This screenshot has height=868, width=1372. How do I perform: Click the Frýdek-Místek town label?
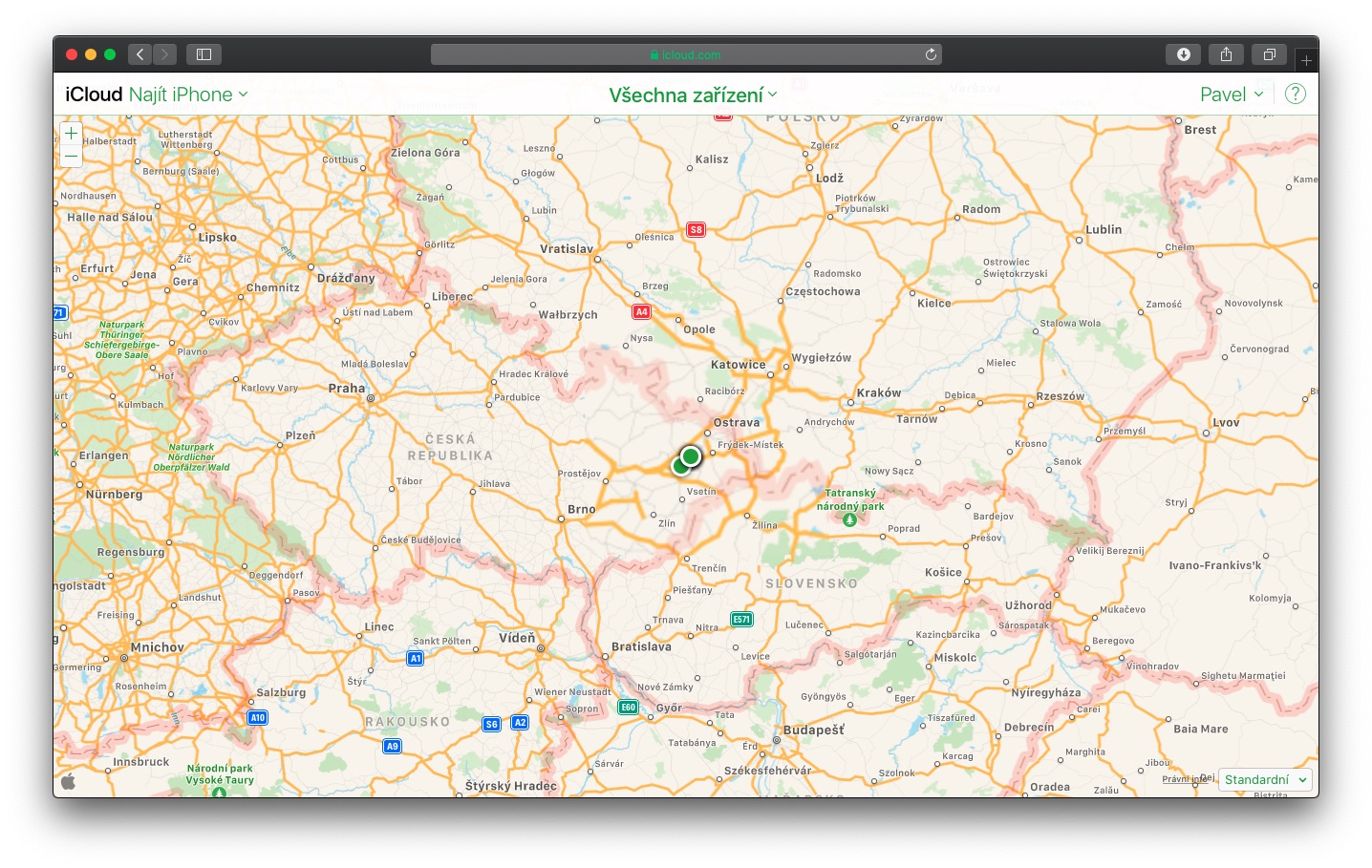(x=751, y=444)
